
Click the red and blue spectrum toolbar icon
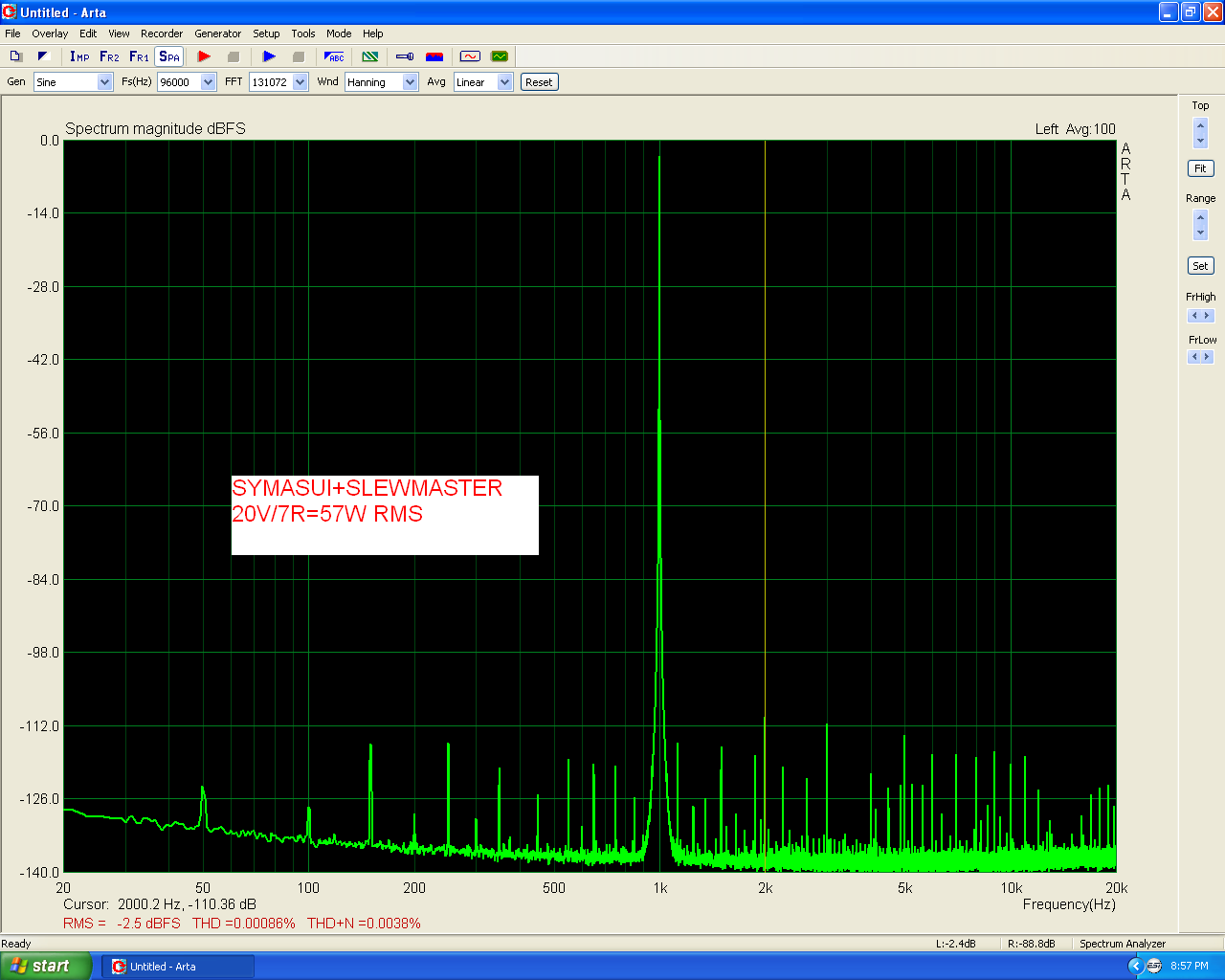[434, 56]
